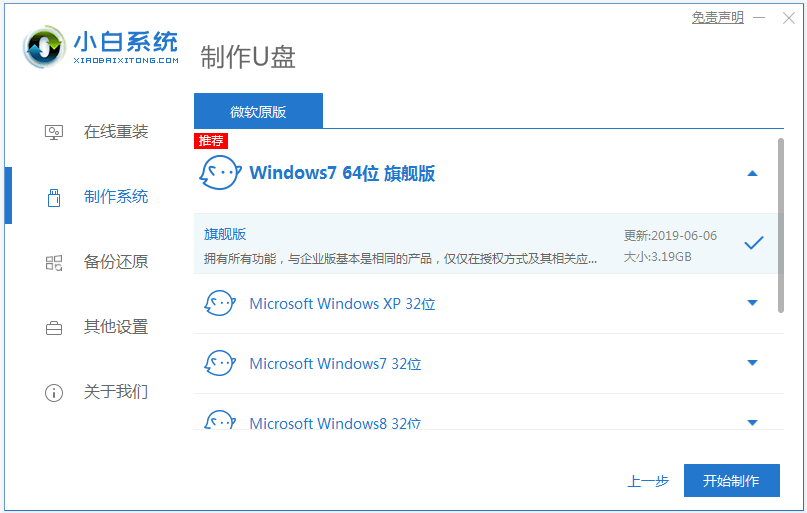The height and width of the screenshot is (513, 807).
Task: Expand the Microsoft Windows7 32位 entry
Action: 753,363
